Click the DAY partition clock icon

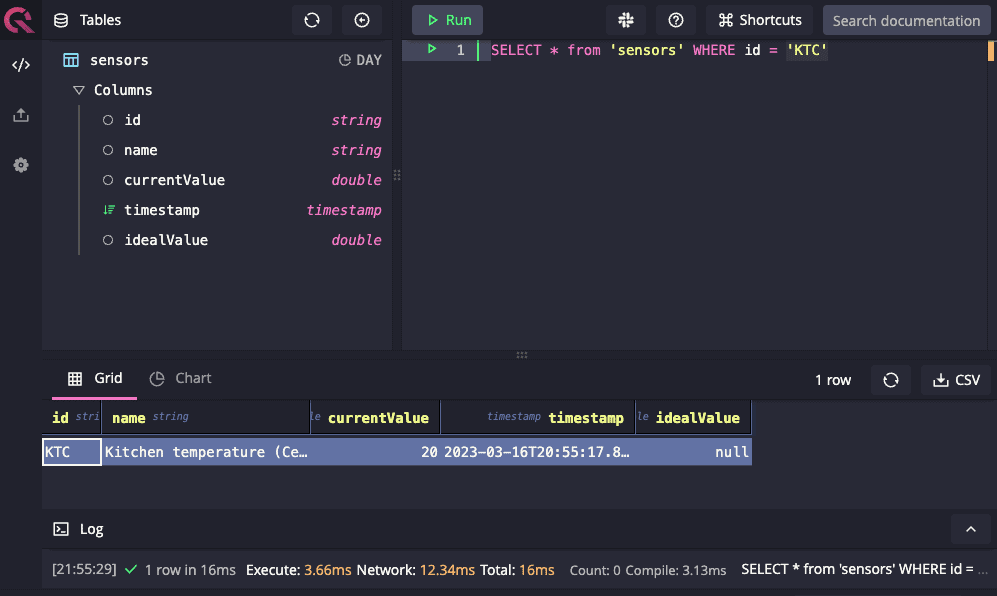coord(345,60)
